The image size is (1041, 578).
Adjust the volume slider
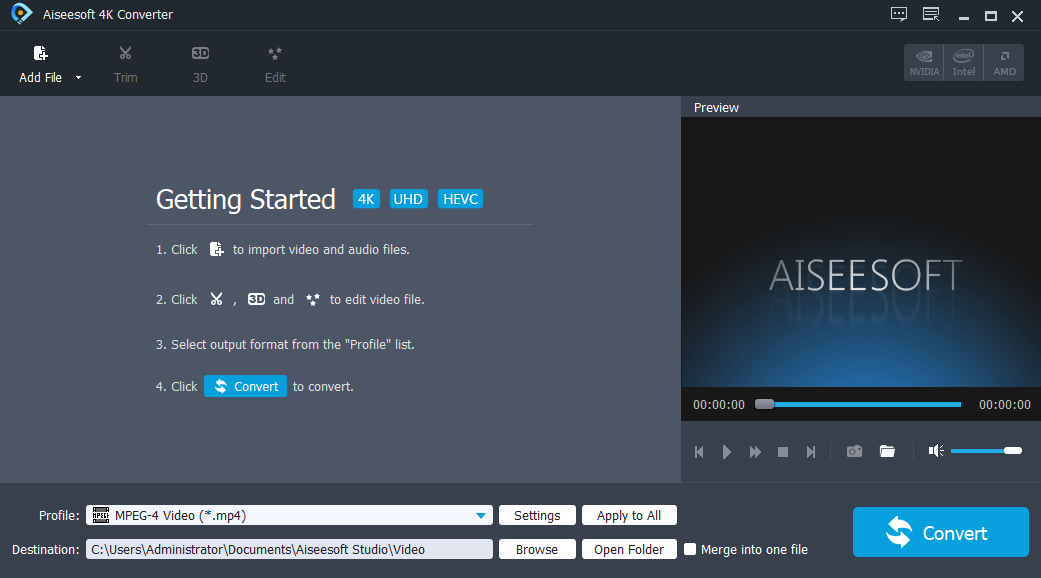click(x=986, y=451)
